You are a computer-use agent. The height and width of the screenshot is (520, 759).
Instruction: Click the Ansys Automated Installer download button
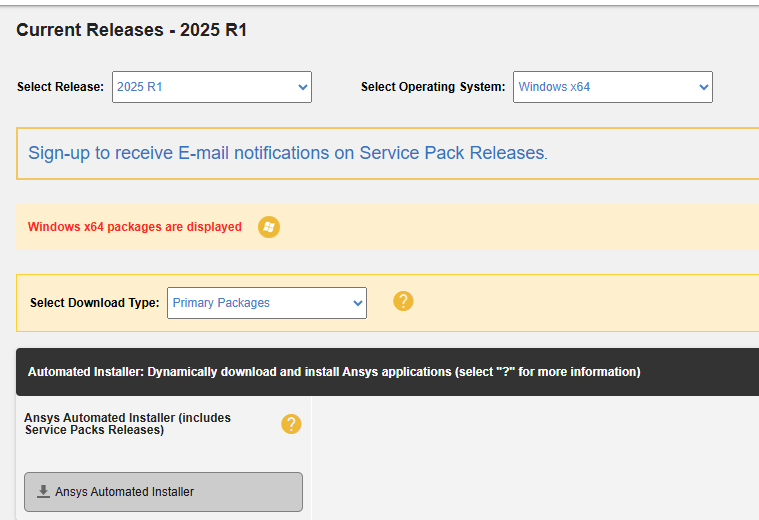164,492
